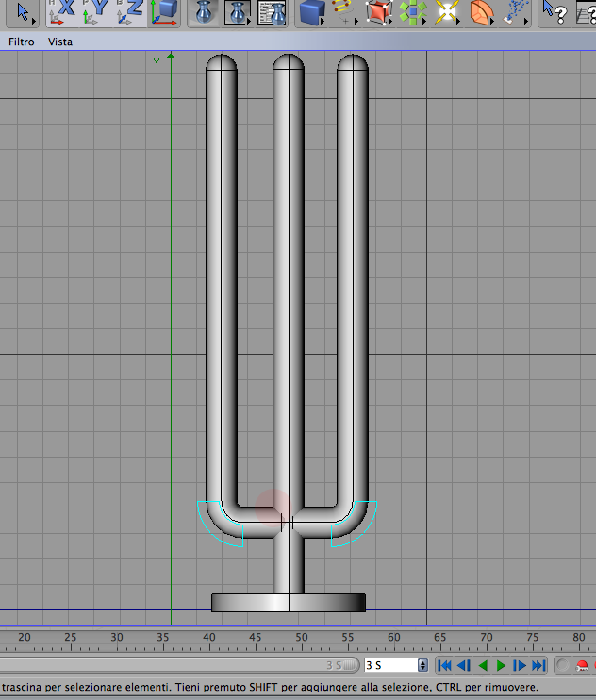Click the gray record keyframe button
The height and width of the screenshot is (700, 596).
[563, 666]
